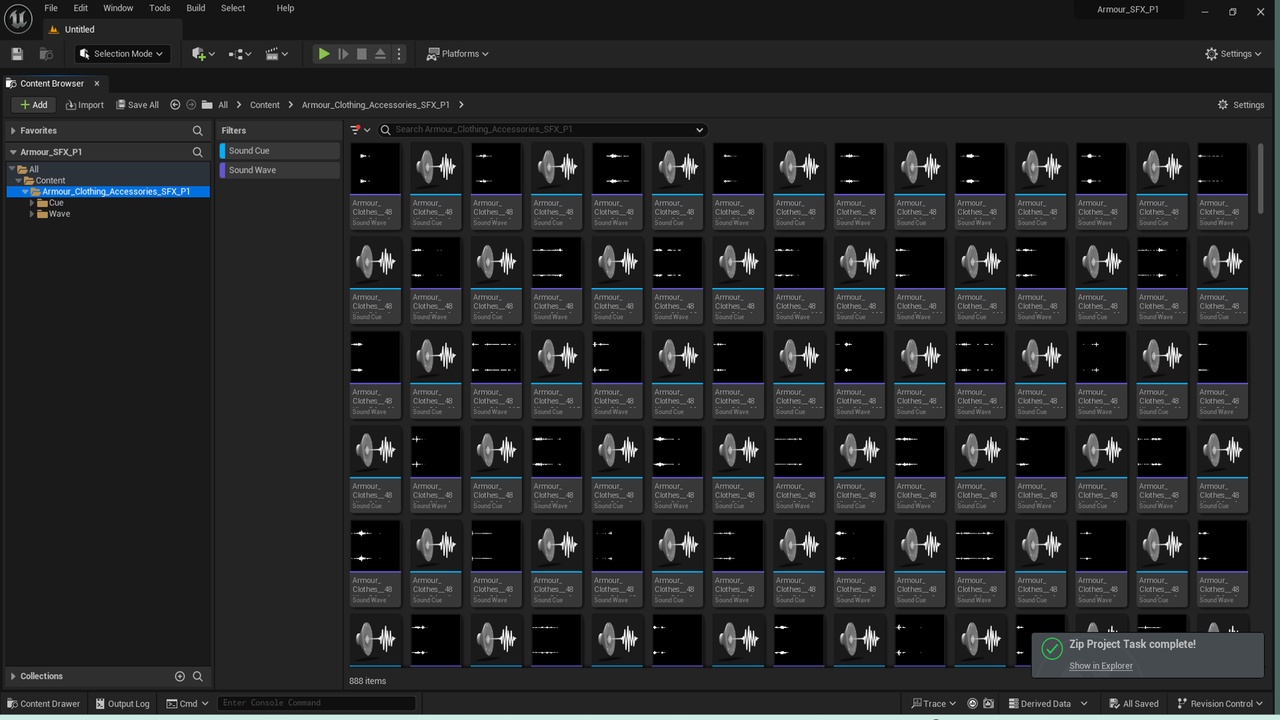The height and width of the screenshot is (720, 1280).
Task: Toggle the Sound Cue filter
Action: (280, 151)
